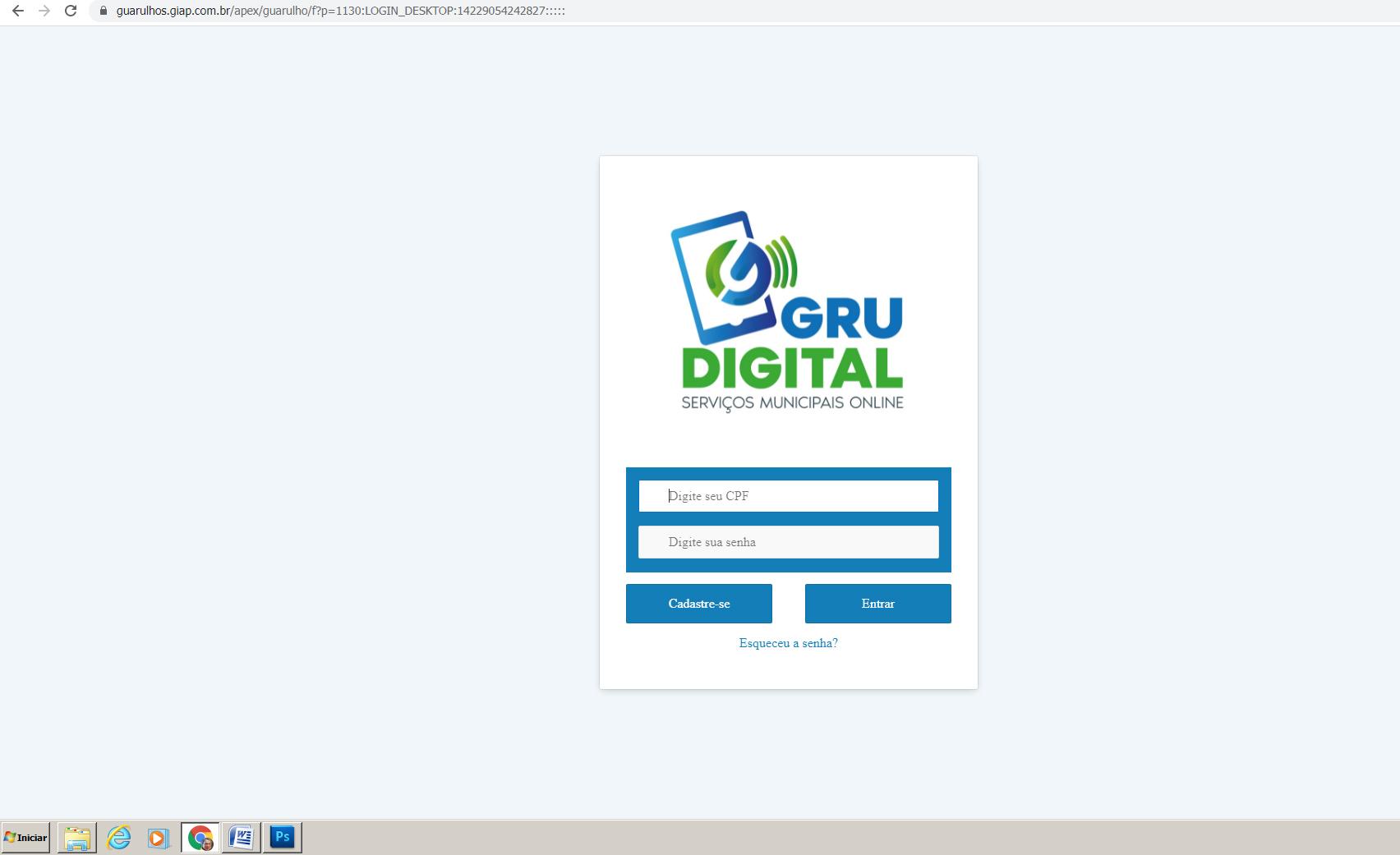Select the 'Digite sua senha' password field

click(x=789, y=542)
